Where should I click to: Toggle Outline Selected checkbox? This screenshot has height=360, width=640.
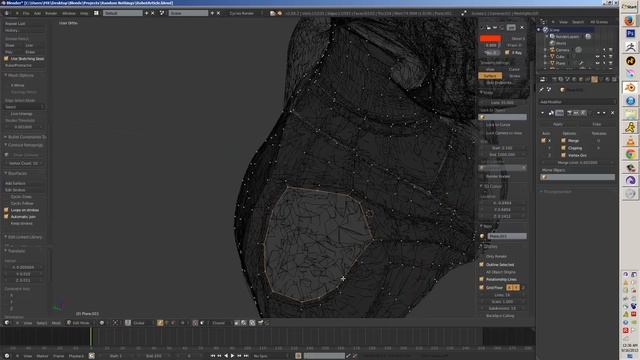pos(482,264)
